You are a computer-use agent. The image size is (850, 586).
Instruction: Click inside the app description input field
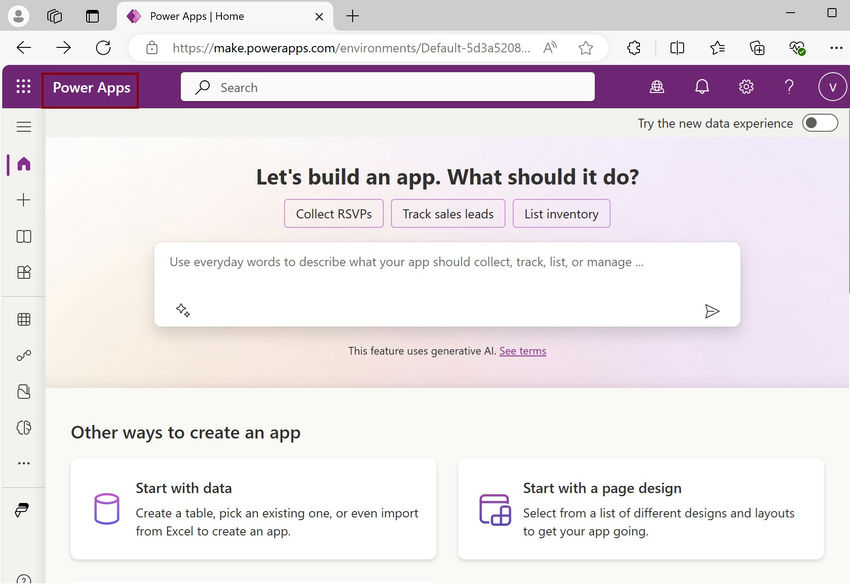[420, 262]
